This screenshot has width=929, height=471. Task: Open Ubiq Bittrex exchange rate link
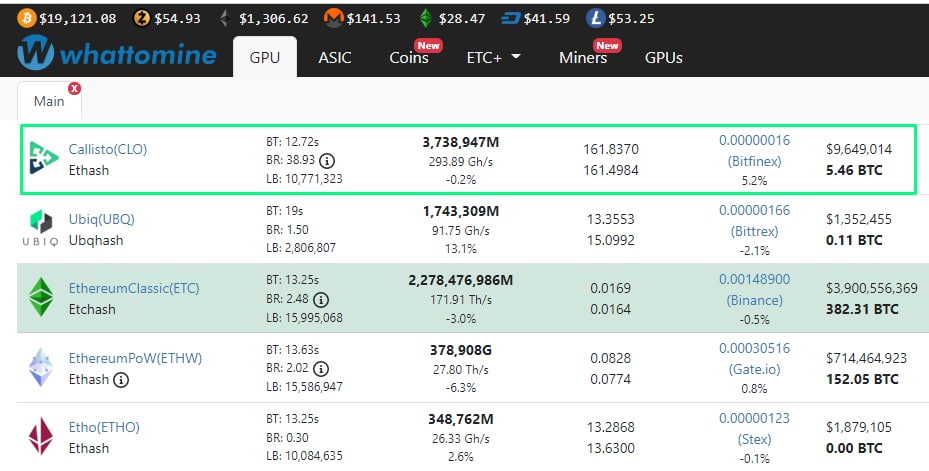click(x=754, y=220)
